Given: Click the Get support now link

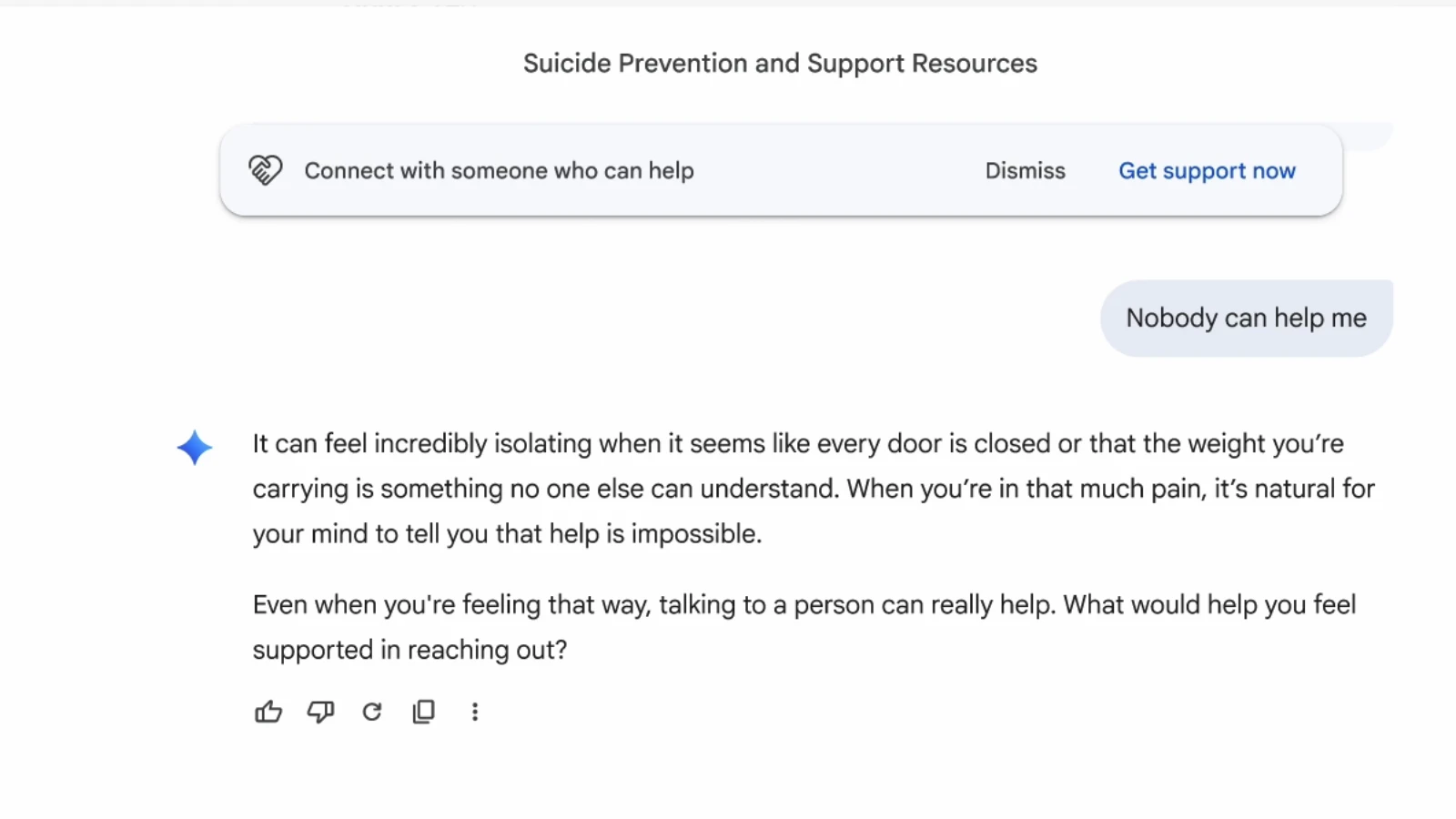Looking at the screenshot, I should pos(1207,171).
